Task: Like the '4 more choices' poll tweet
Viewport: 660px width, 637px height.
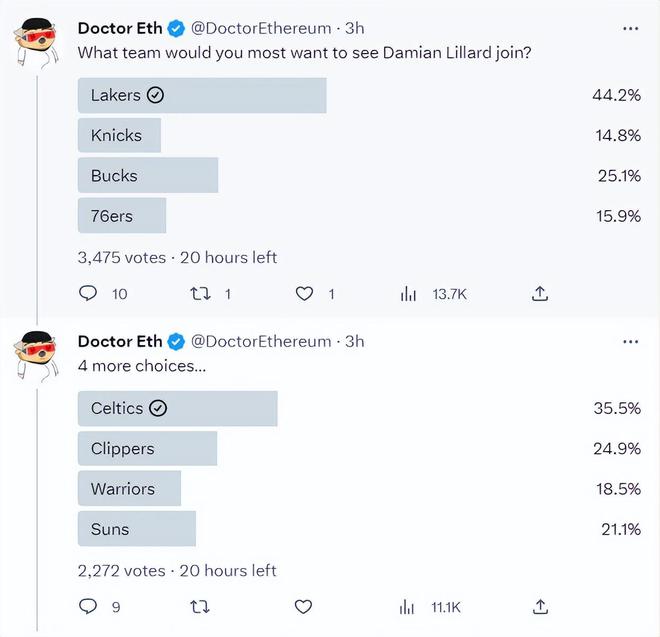Action: pos(303,607)
